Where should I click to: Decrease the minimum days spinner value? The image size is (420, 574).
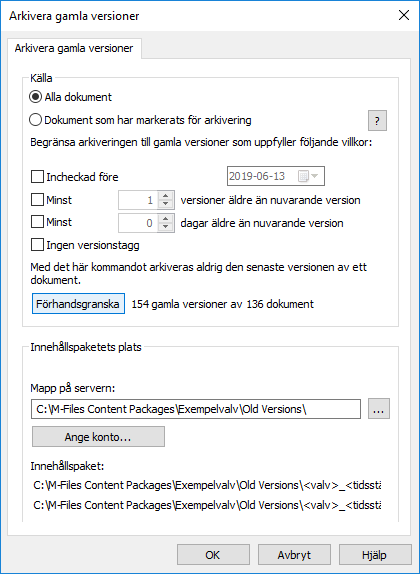pyautogui.click(x=166, y=227)
